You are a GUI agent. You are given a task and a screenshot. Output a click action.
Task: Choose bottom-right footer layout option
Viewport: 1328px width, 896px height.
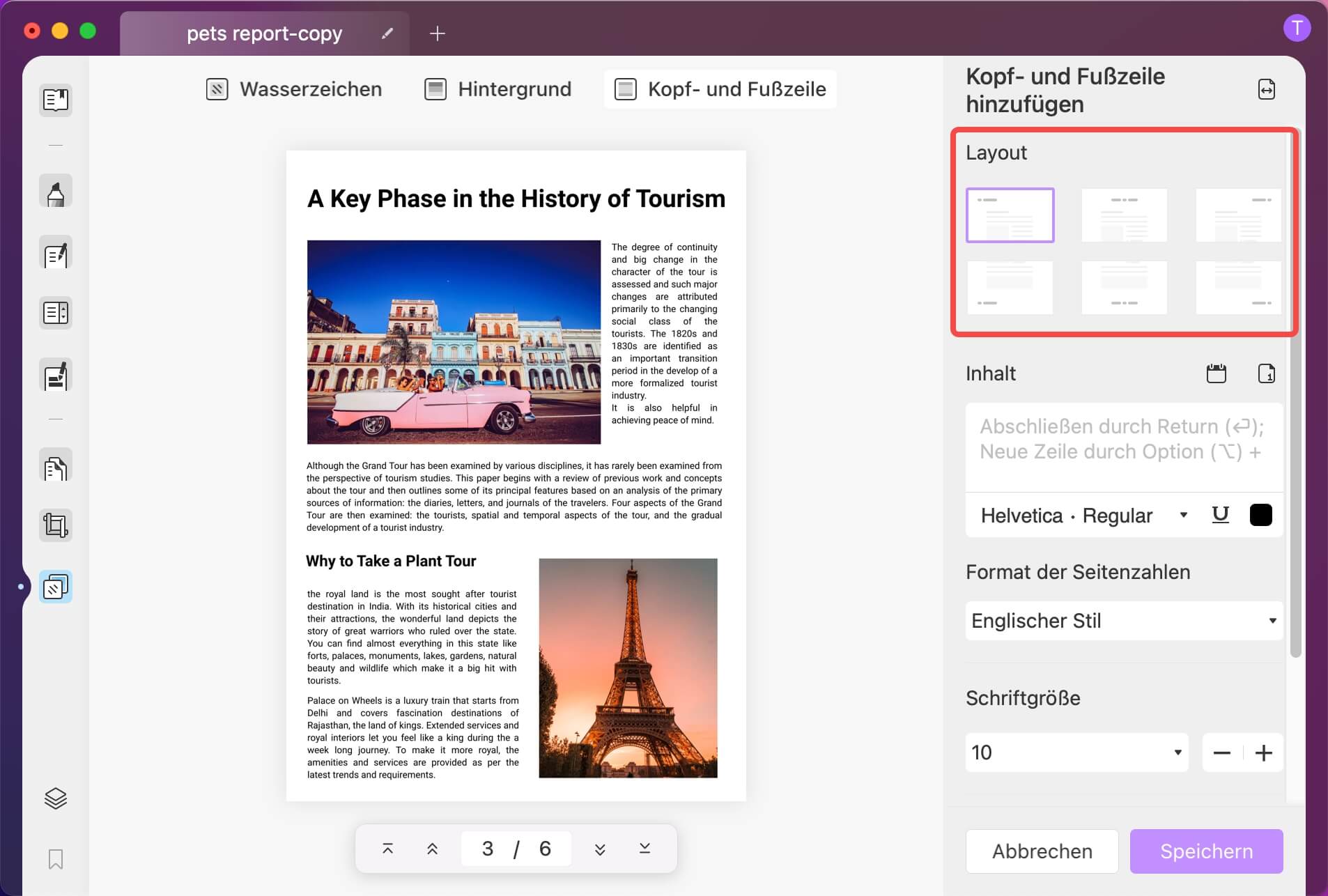coord(1238,287)
